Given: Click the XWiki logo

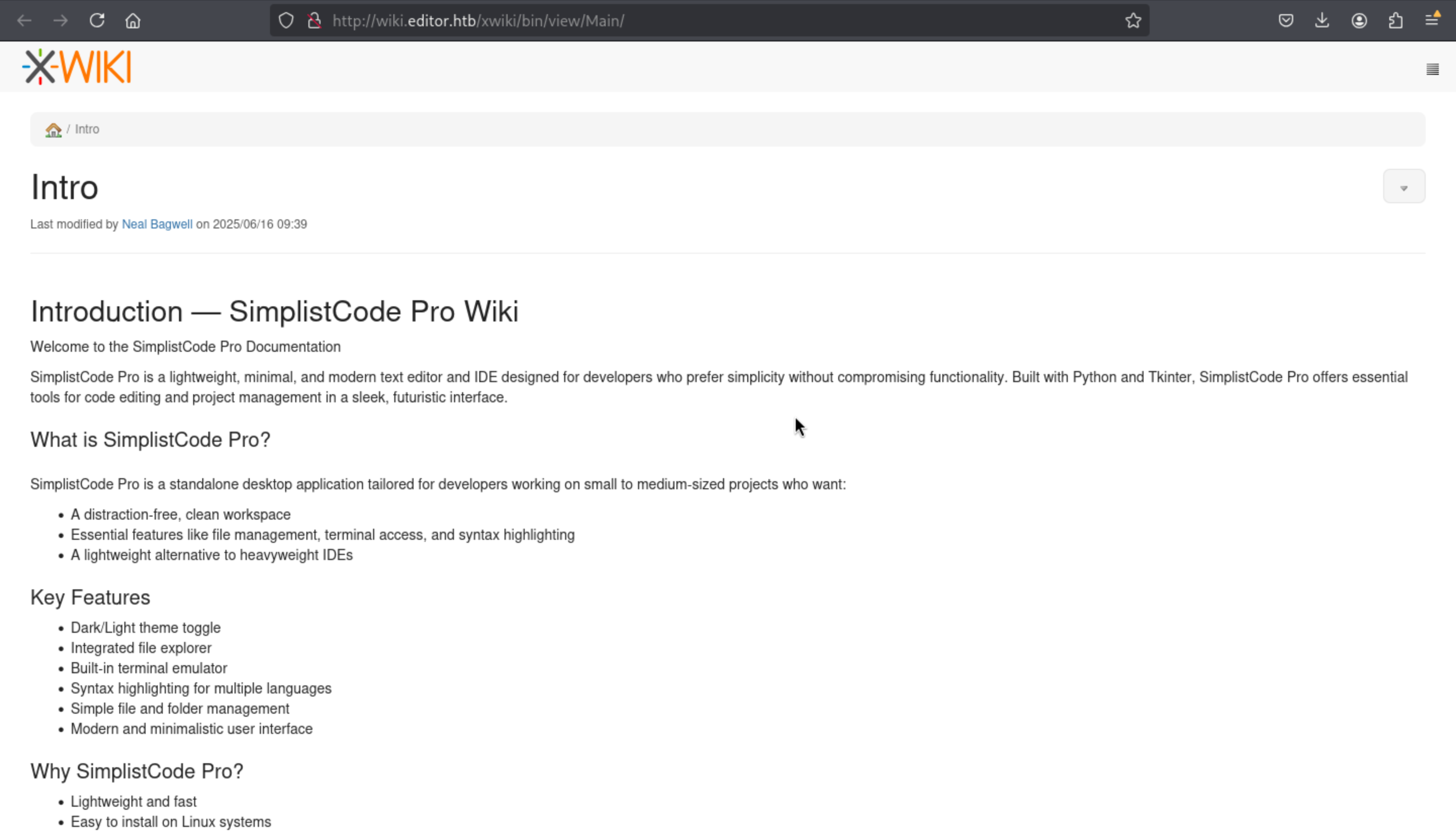Looking at the screenshot, I should (x=77, y=67).
